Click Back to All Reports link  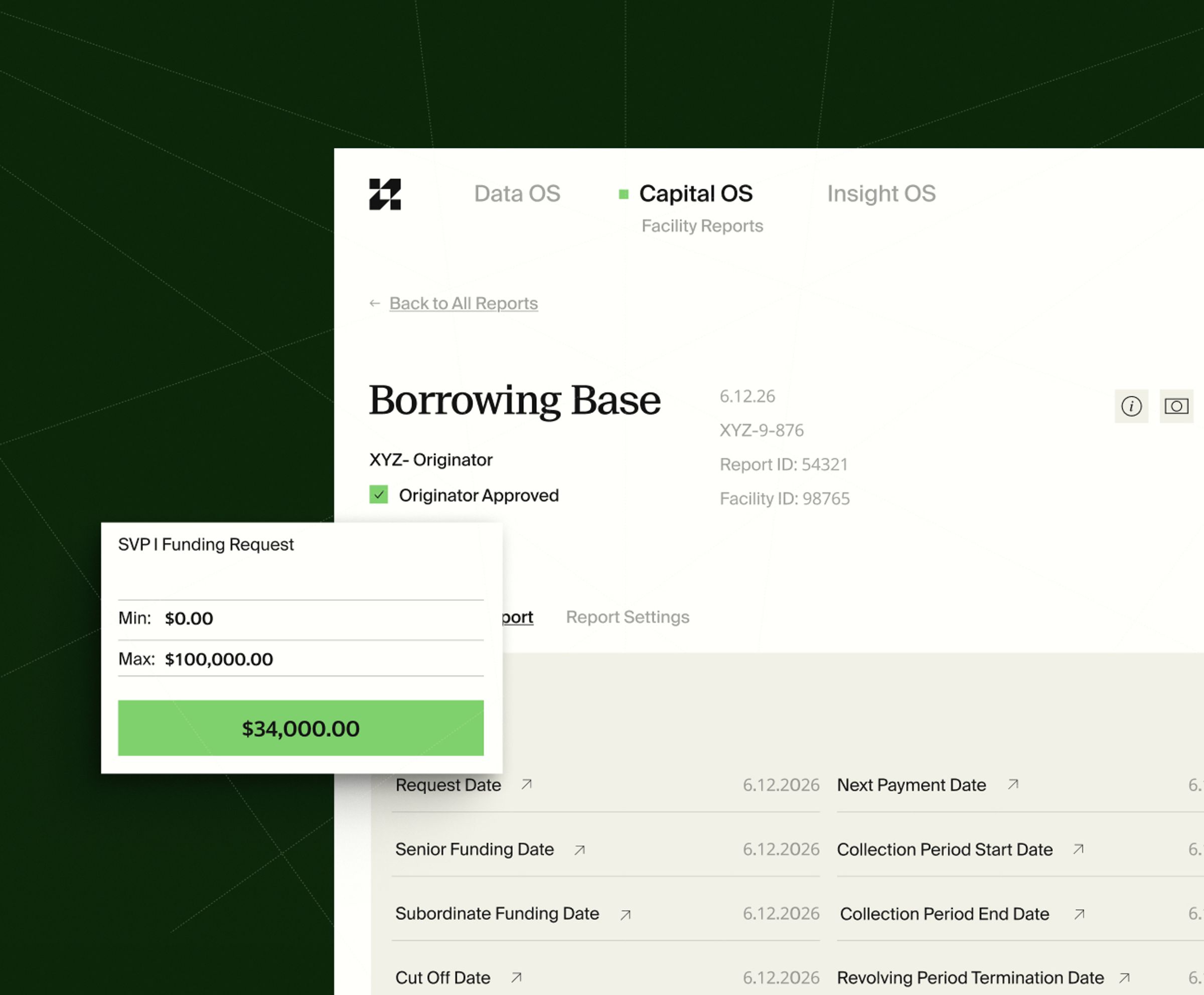[x=464, y=303]
